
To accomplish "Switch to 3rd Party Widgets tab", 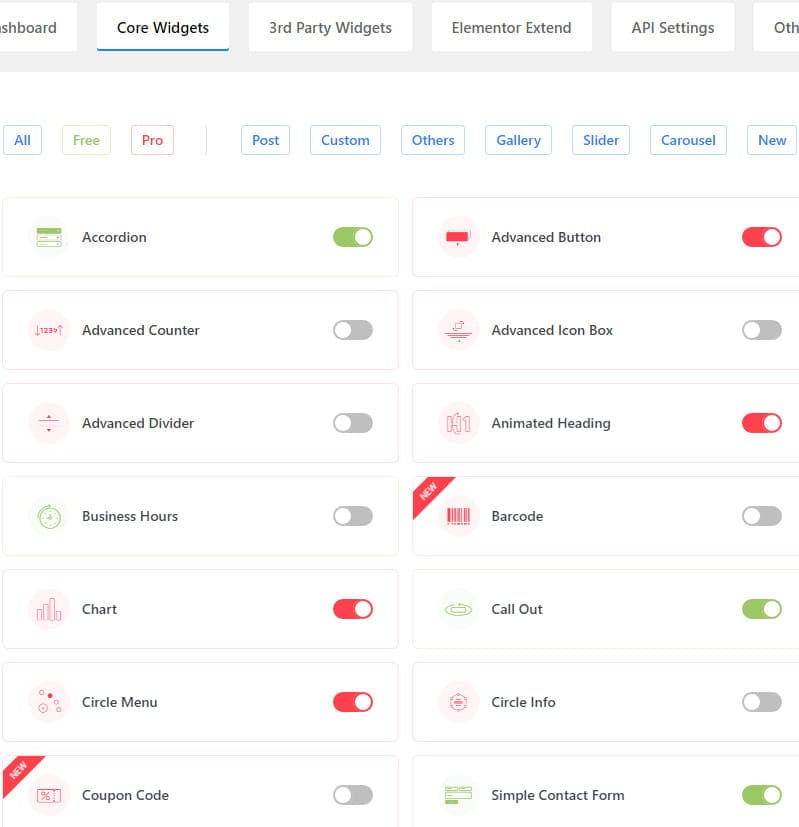I will point(330,27).
